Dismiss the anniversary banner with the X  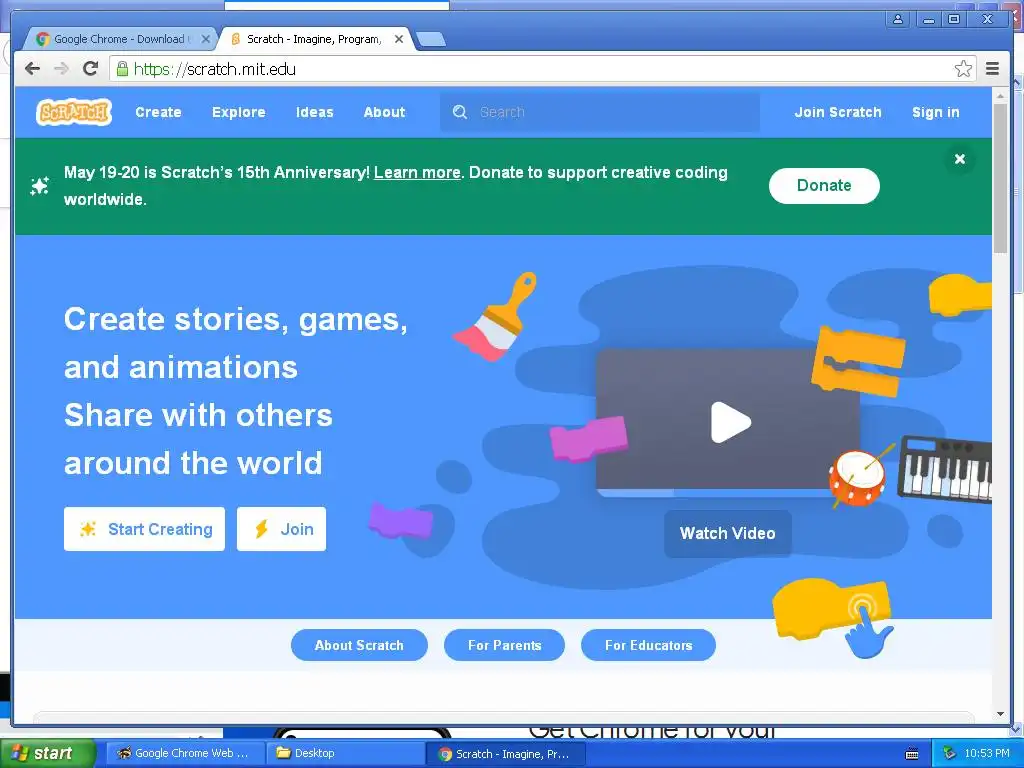coord(959,159)
